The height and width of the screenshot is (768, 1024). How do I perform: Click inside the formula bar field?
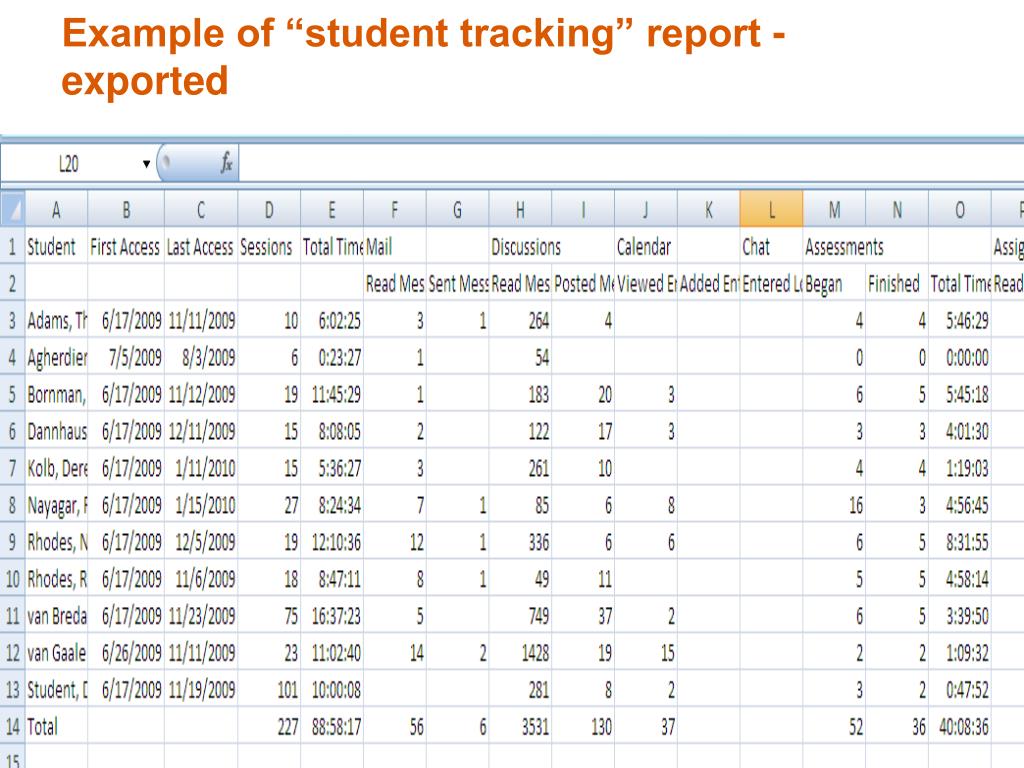631,163
